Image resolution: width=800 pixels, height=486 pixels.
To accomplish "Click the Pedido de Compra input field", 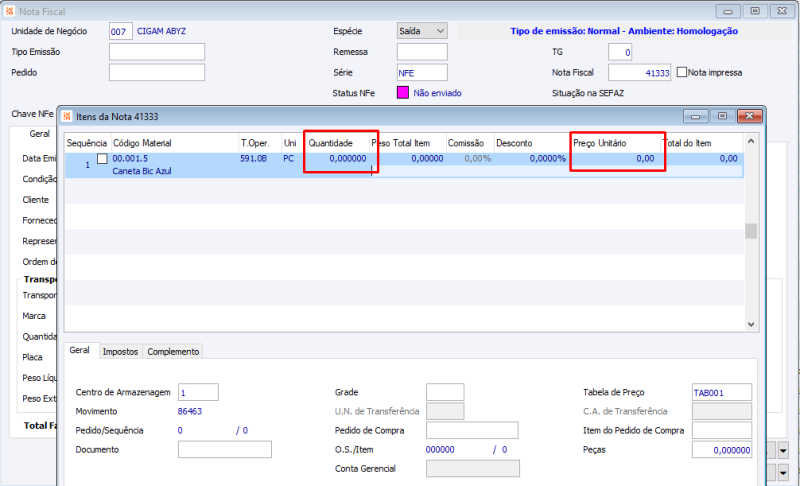I will pos(472,430).
